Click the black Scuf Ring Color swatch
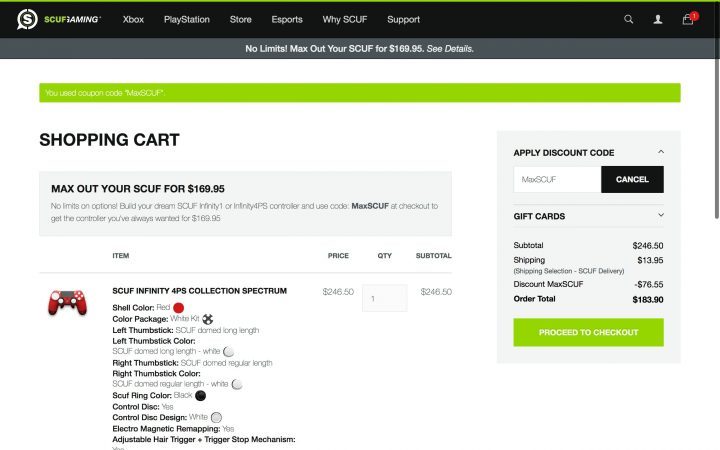Viewport: 720px width, 450px height. point(201,395)
